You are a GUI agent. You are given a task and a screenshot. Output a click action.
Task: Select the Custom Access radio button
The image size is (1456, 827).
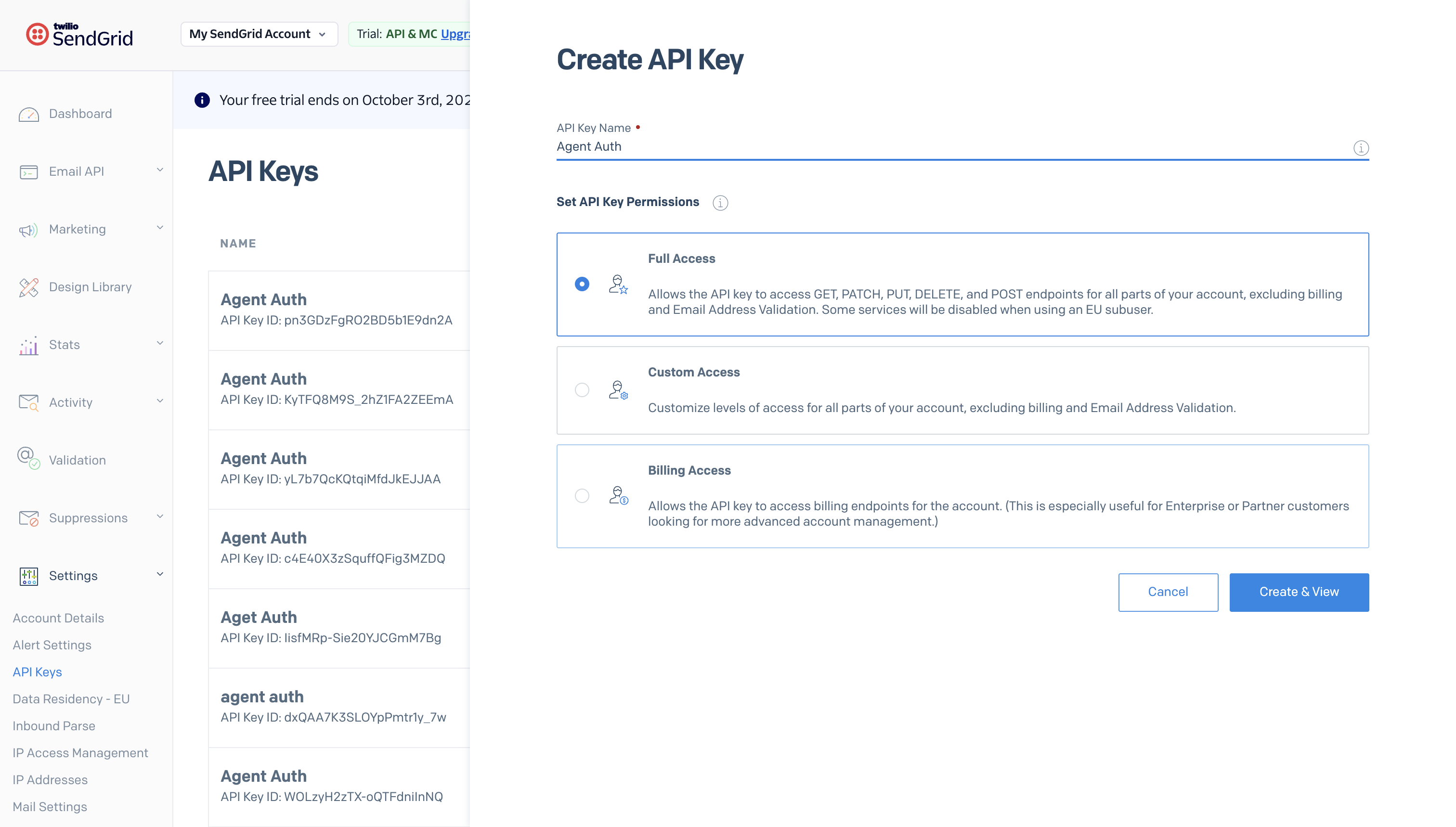point(582,390)
